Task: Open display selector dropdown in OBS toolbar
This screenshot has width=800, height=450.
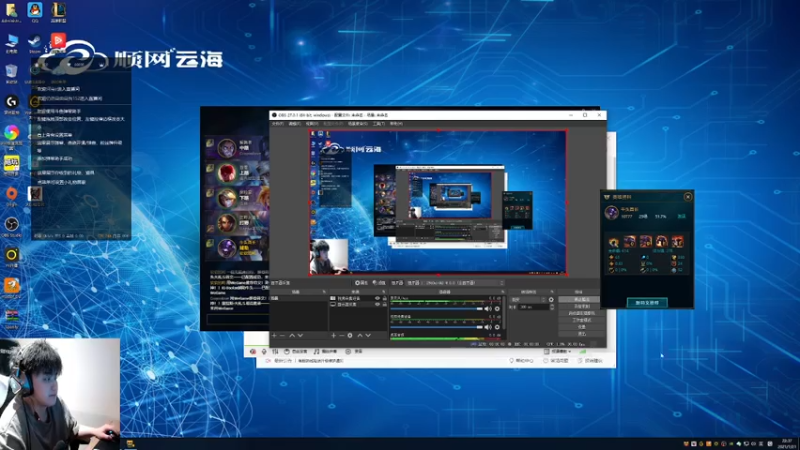Action: coord(456,283)
